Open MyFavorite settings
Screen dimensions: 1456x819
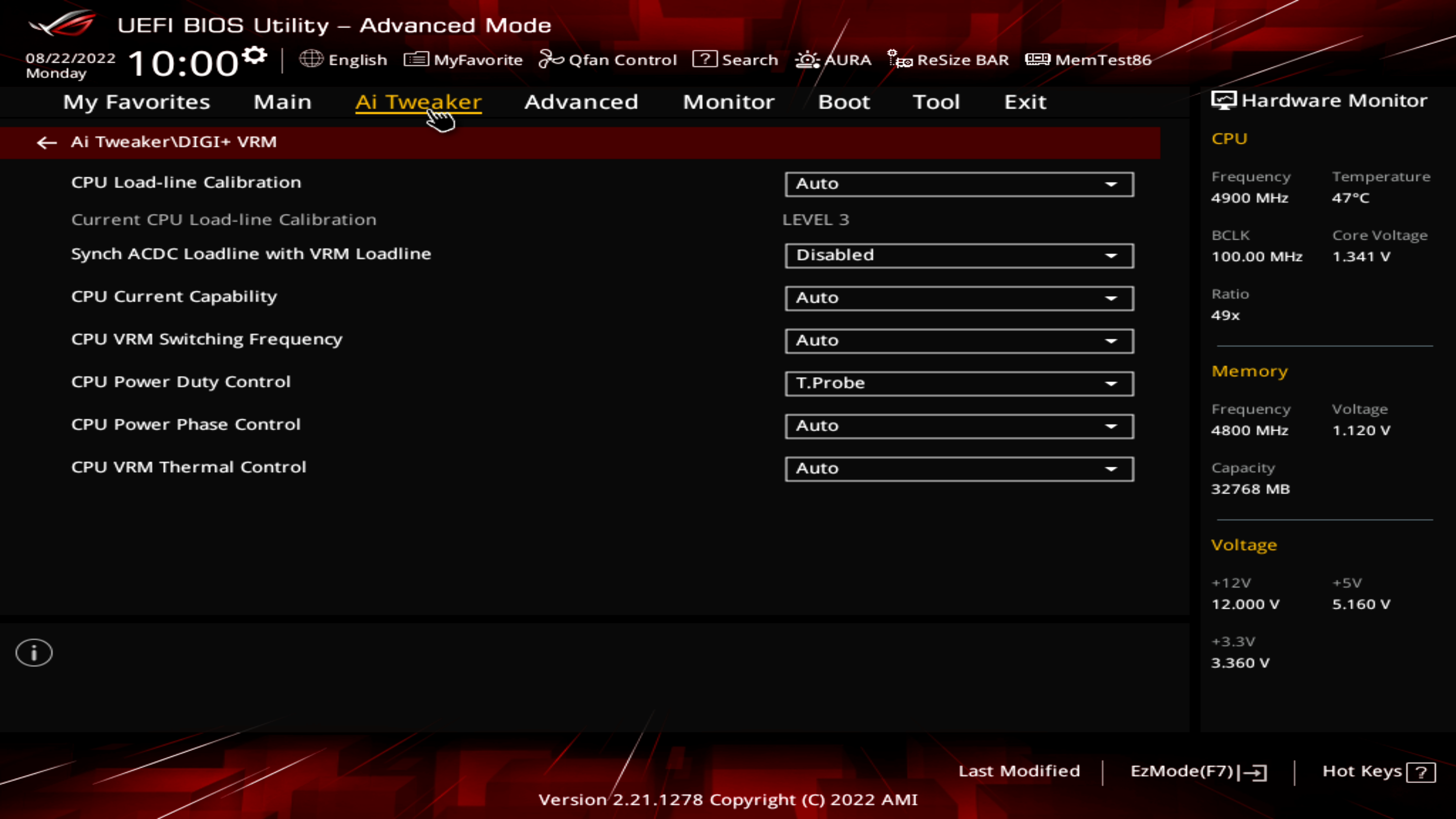point(464,59)
